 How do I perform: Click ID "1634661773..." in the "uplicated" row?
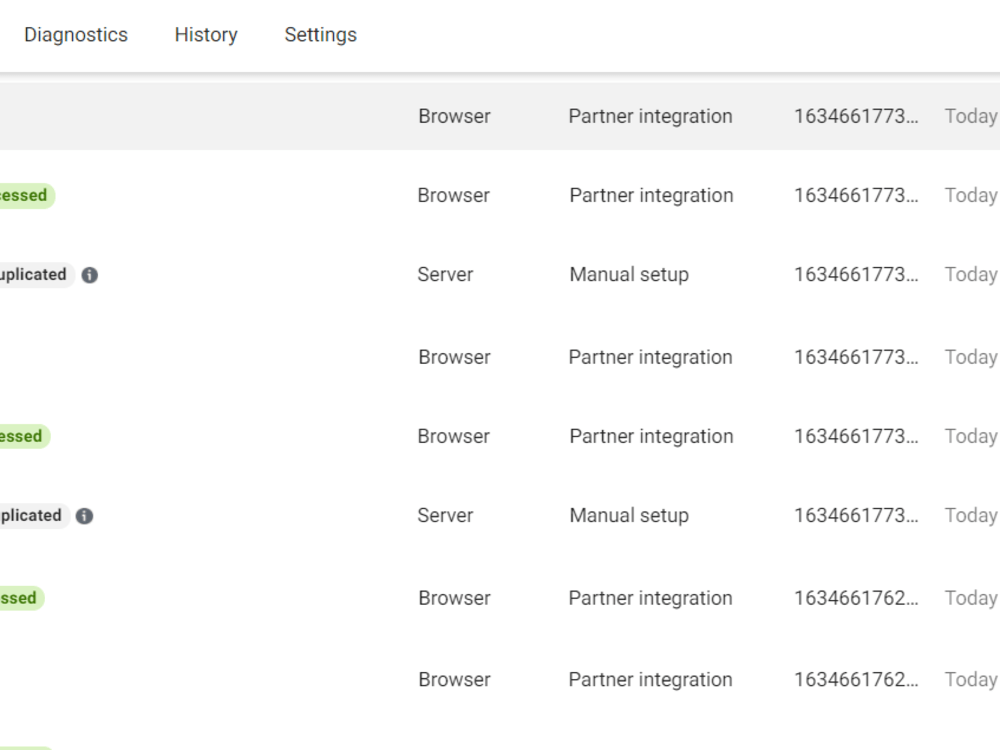pyautogui.click(x=856, y=274)
